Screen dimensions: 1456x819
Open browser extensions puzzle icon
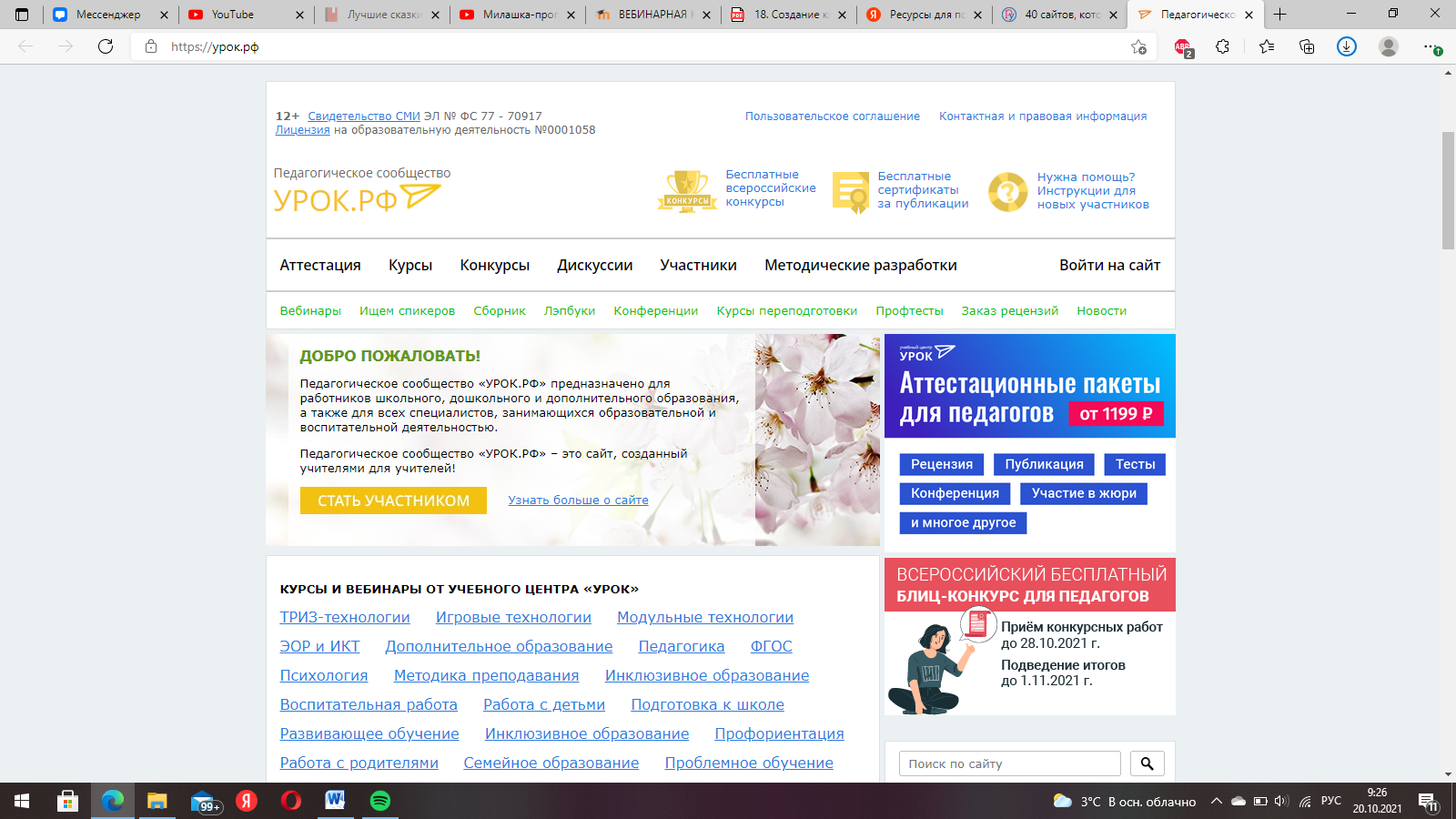click(x=1222, y=46)
